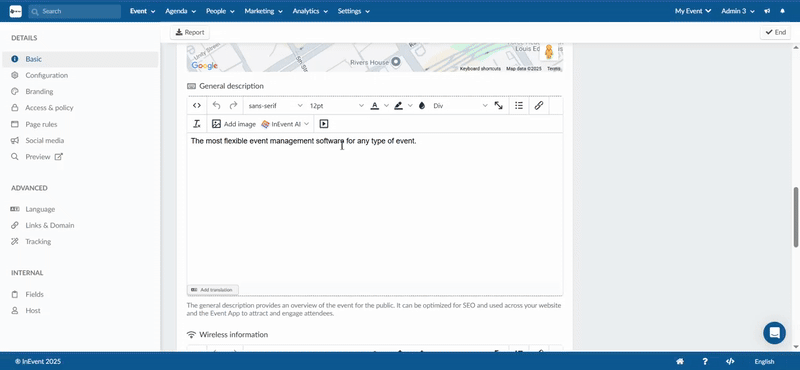Click Keyboard shortcuts on the map
The width and height of the screenshot is (800, 370).
[x=480, y=68]
